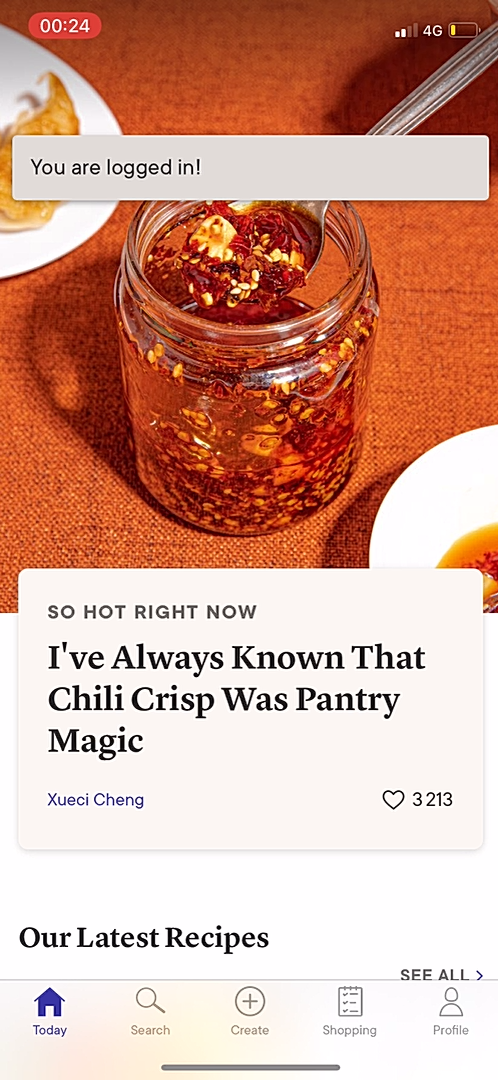Open the Search magnifier icon
This screenshot has width=498, height=1080.
coord(150,1001)
